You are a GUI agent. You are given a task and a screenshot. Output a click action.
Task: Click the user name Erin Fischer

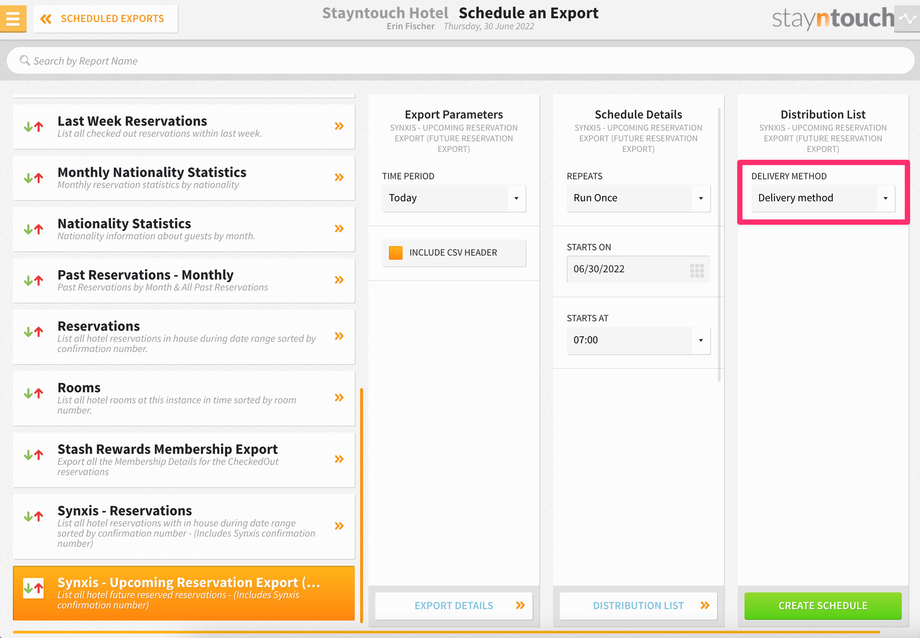(411, 26)
